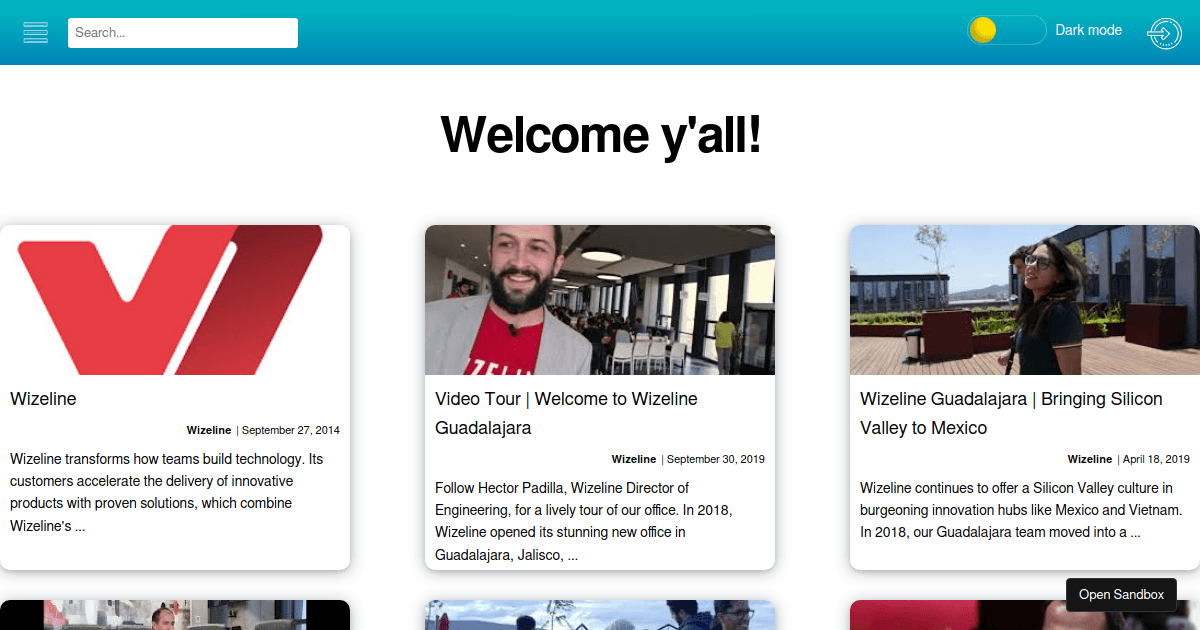Open "Wizeline Guadalajara | Bringing Silicon Valley" title

coord(1011,413)
